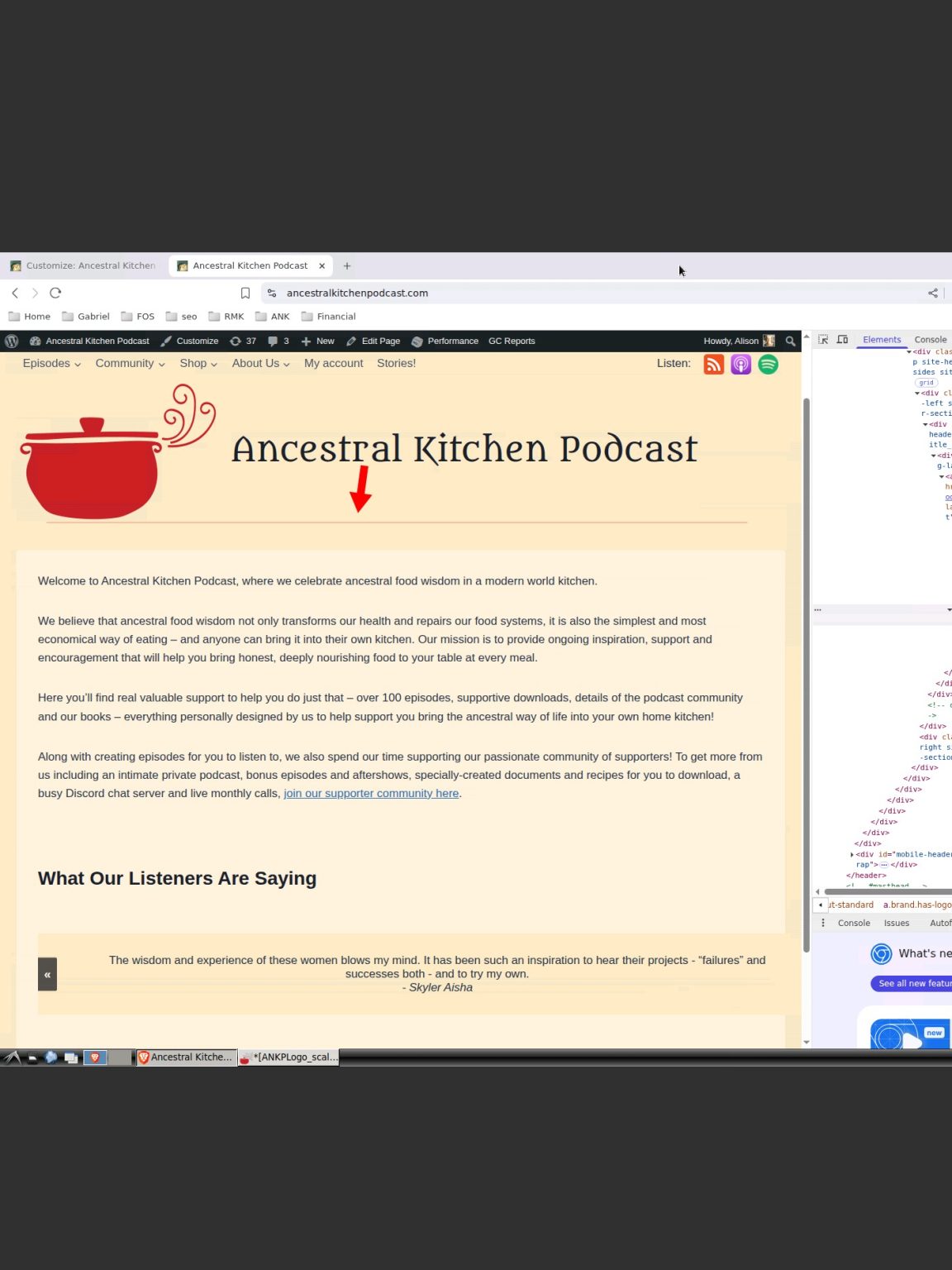The image size is (952, 1270).
Task: Expand the mobile-header div tree node
Action: click(852, 854)
